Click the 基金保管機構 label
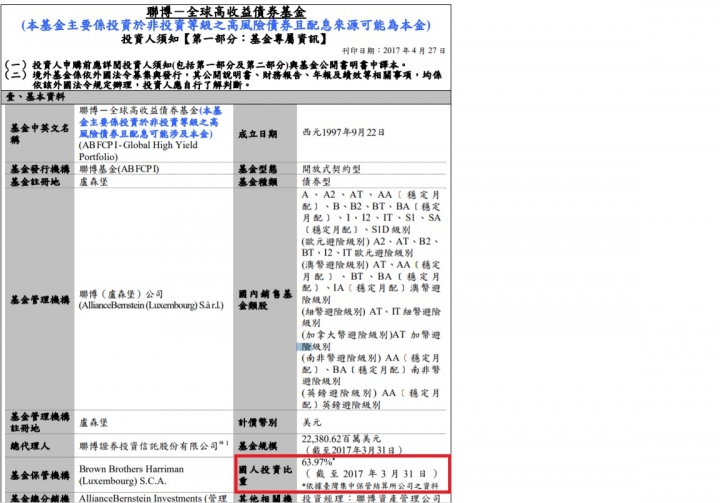This screenshot has width=720, height=503. coord(40,475)
